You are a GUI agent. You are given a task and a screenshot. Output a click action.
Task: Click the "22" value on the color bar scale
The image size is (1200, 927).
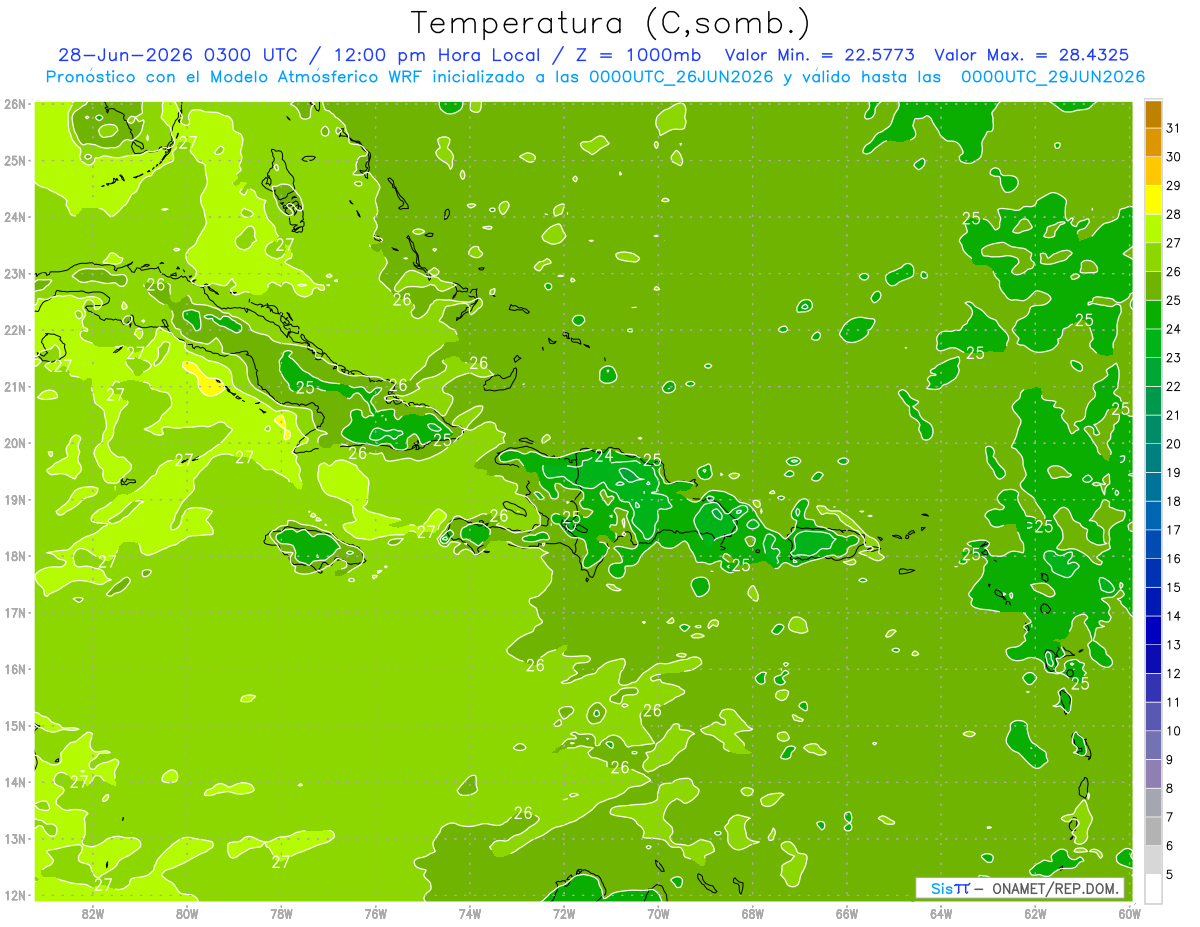pos(1174,386)
